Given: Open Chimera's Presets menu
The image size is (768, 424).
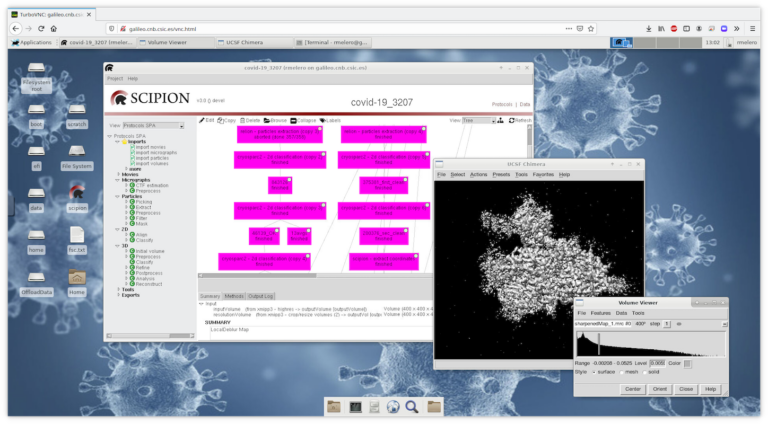Looking at the screenshot, I should [501, 175].
